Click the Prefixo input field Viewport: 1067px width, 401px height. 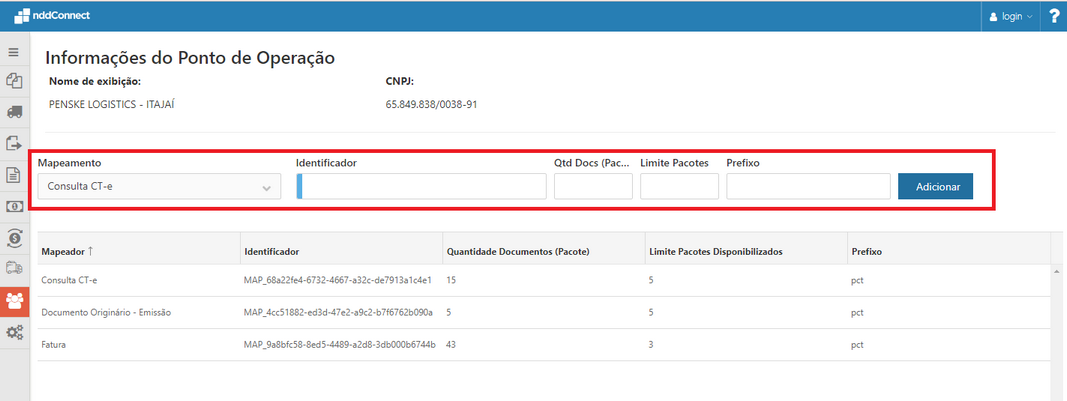[808, 186]
